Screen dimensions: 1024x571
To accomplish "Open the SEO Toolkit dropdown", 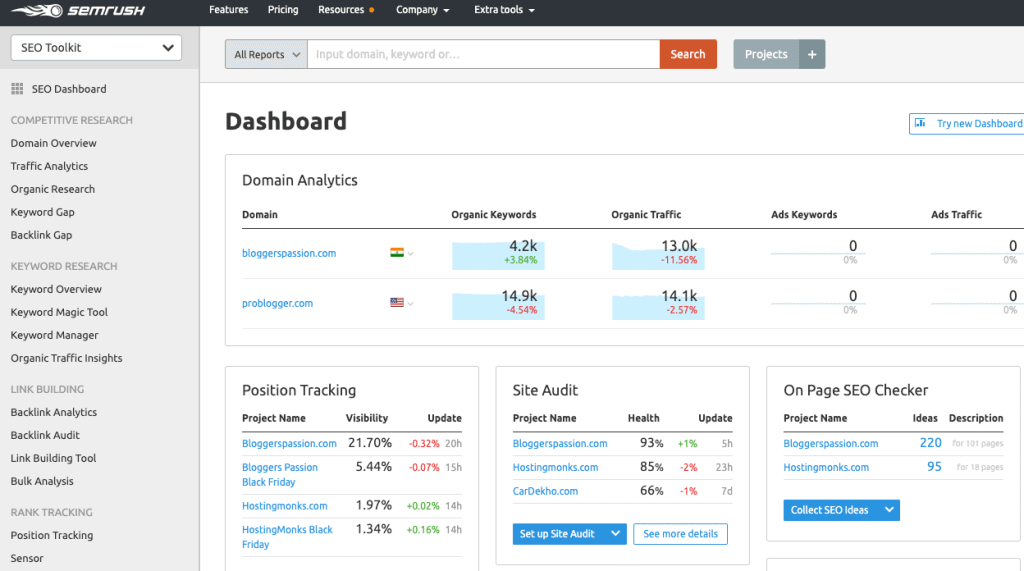I will 96,48.
